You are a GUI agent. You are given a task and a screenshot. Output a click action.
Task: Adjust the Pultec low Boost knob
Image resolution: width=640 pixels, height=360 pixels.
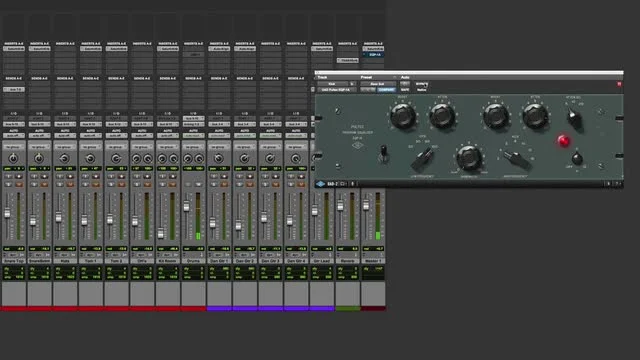click(403, 116)
